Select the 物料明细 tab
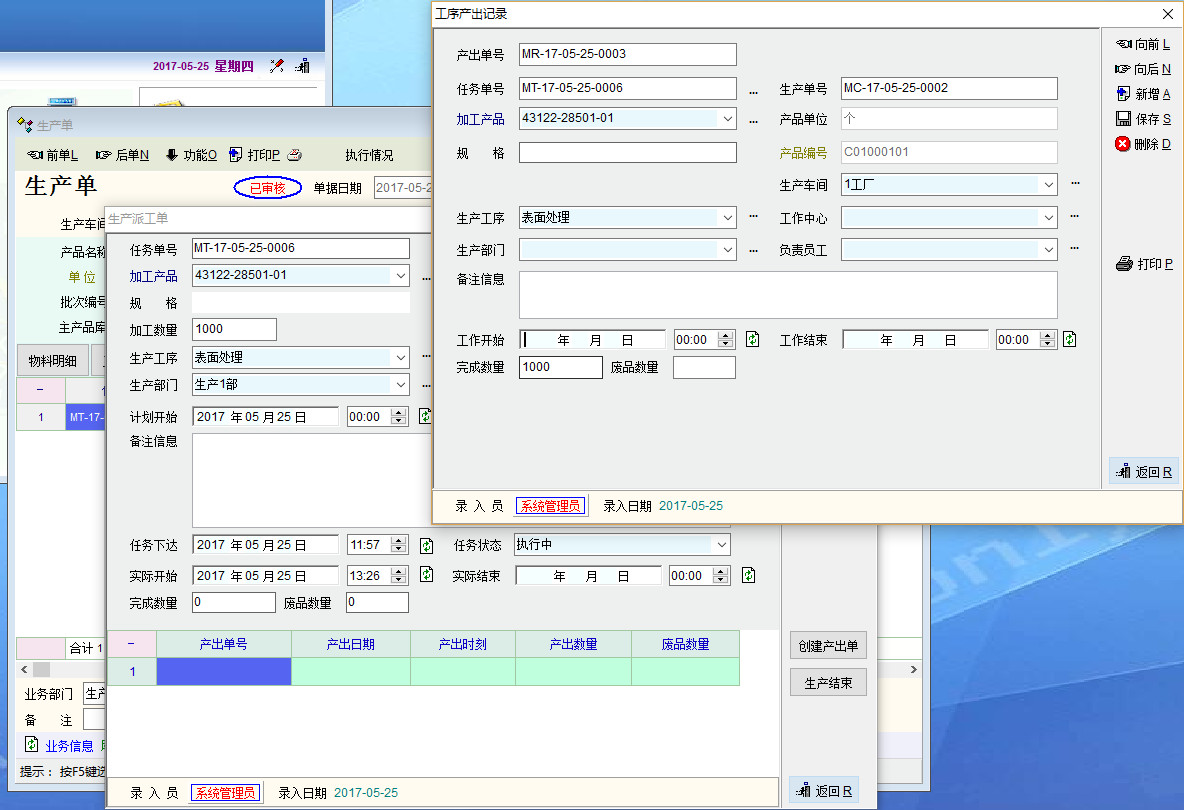 pos(52,361)
